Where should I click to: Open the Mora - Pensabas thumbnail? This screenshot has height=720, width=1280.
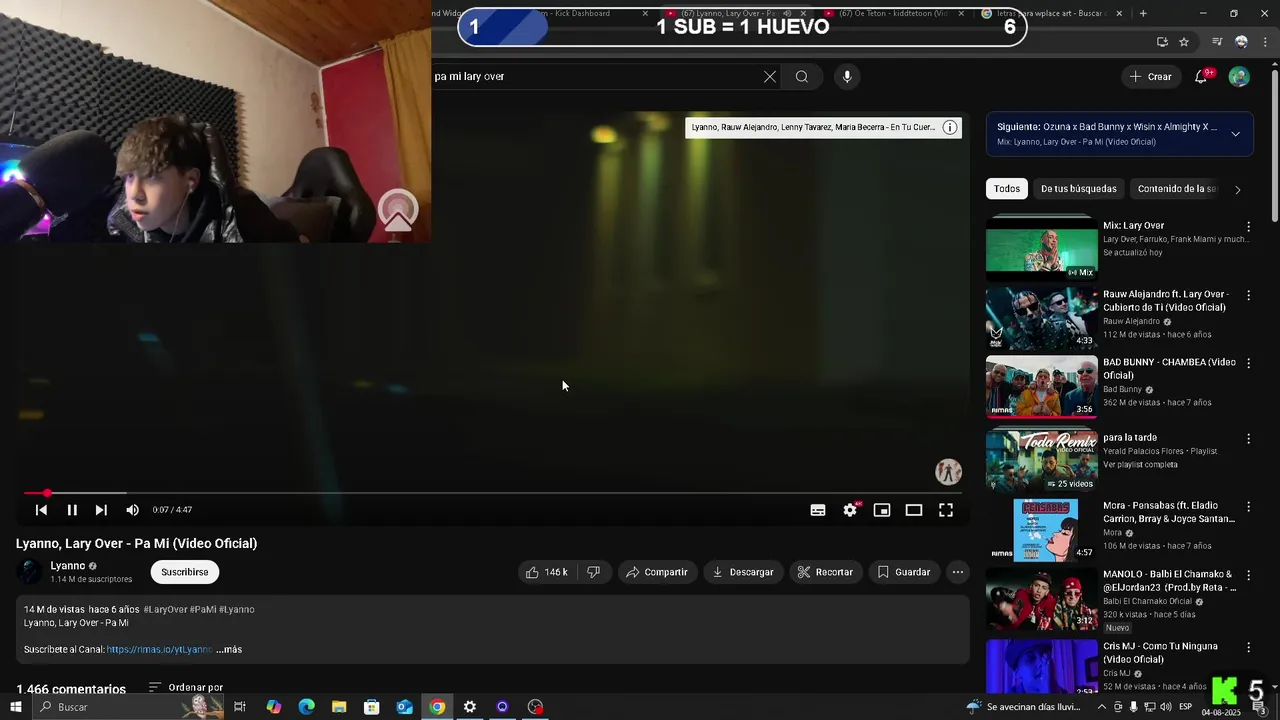coord(1041,530)
